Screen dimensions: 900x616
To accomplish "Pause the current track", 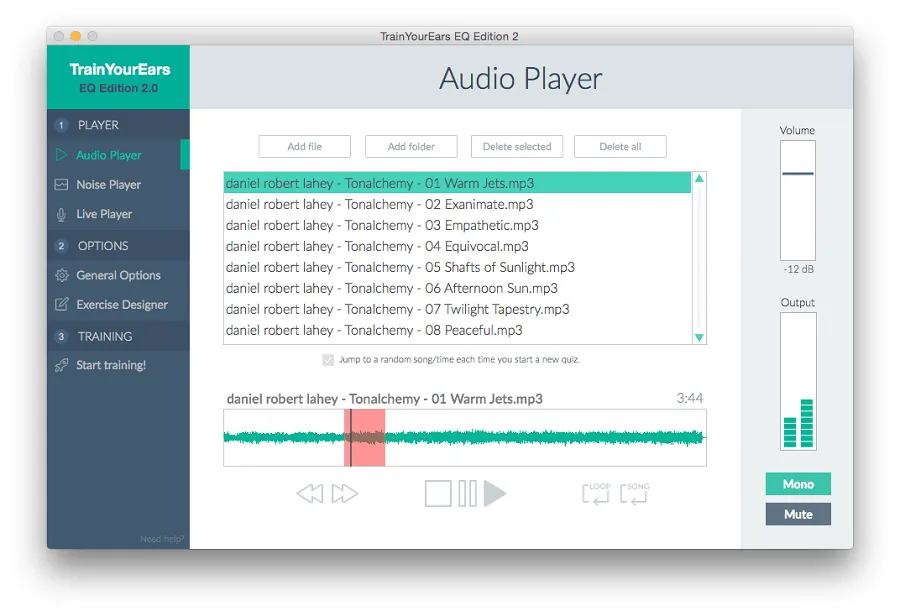I will pyautogui.click(x=466, y=492).
